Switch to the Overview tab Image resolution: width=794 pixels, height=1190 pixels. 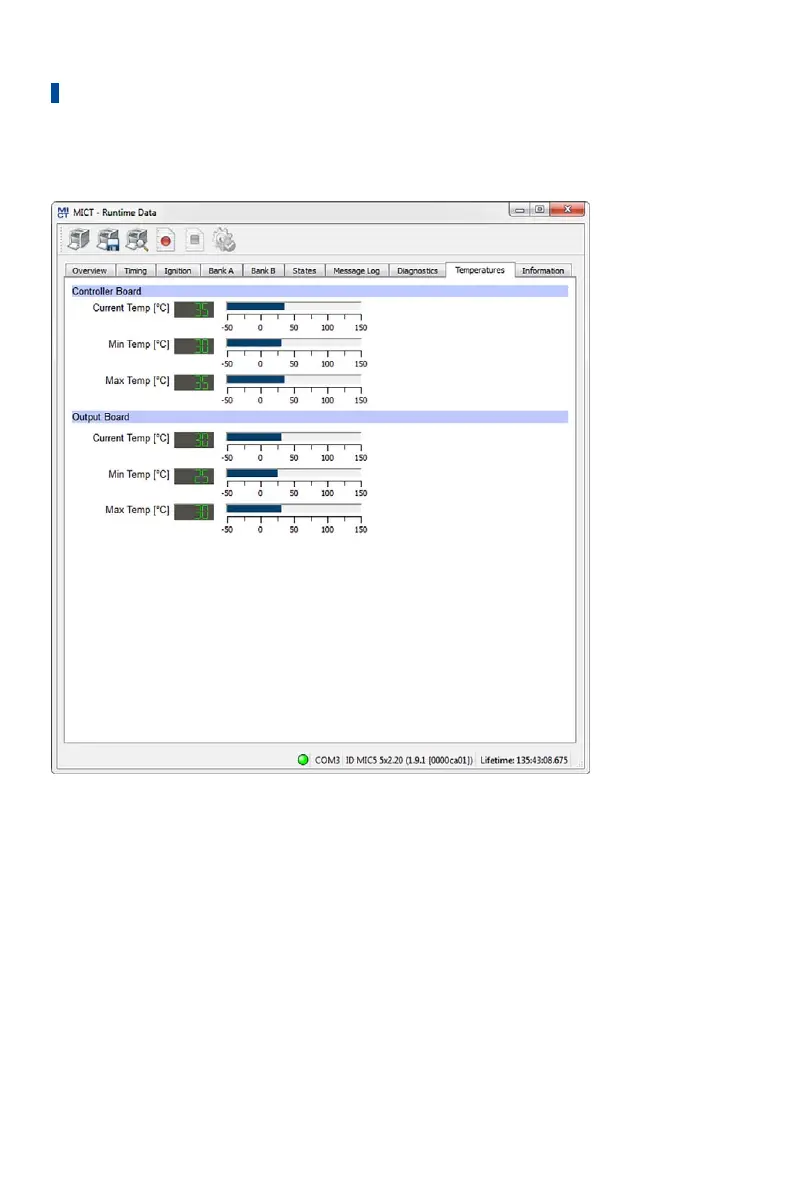[x=90, y=271]
